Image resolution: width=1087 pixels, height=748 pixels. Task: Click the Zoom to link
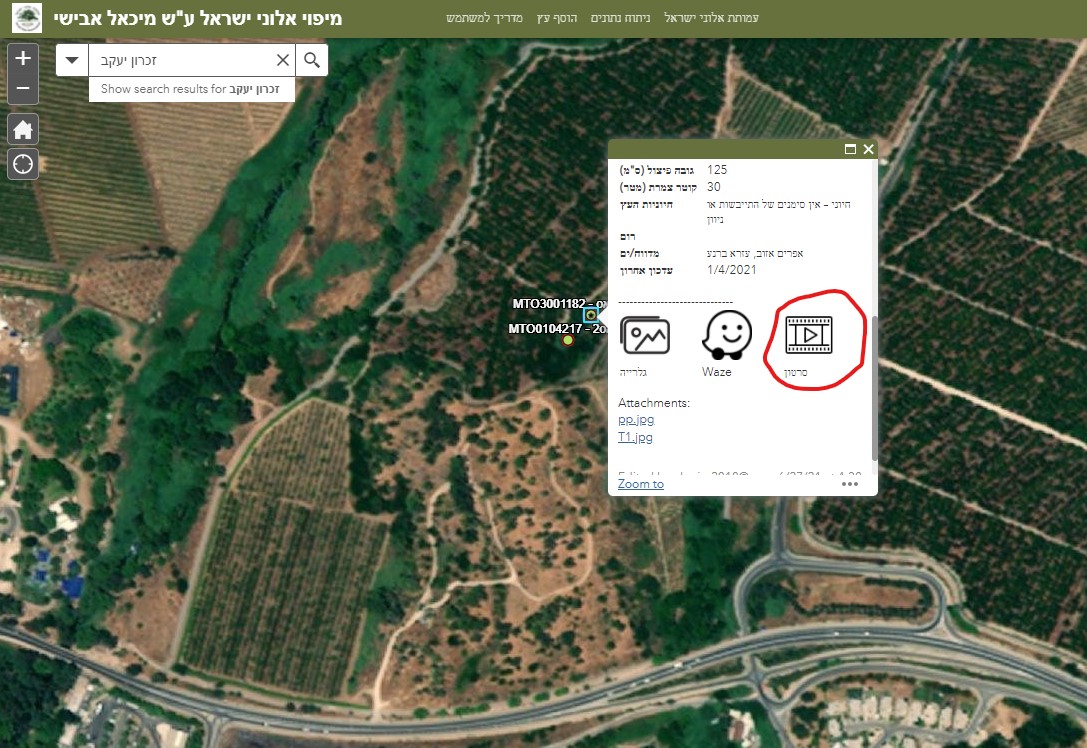point(641,484)
